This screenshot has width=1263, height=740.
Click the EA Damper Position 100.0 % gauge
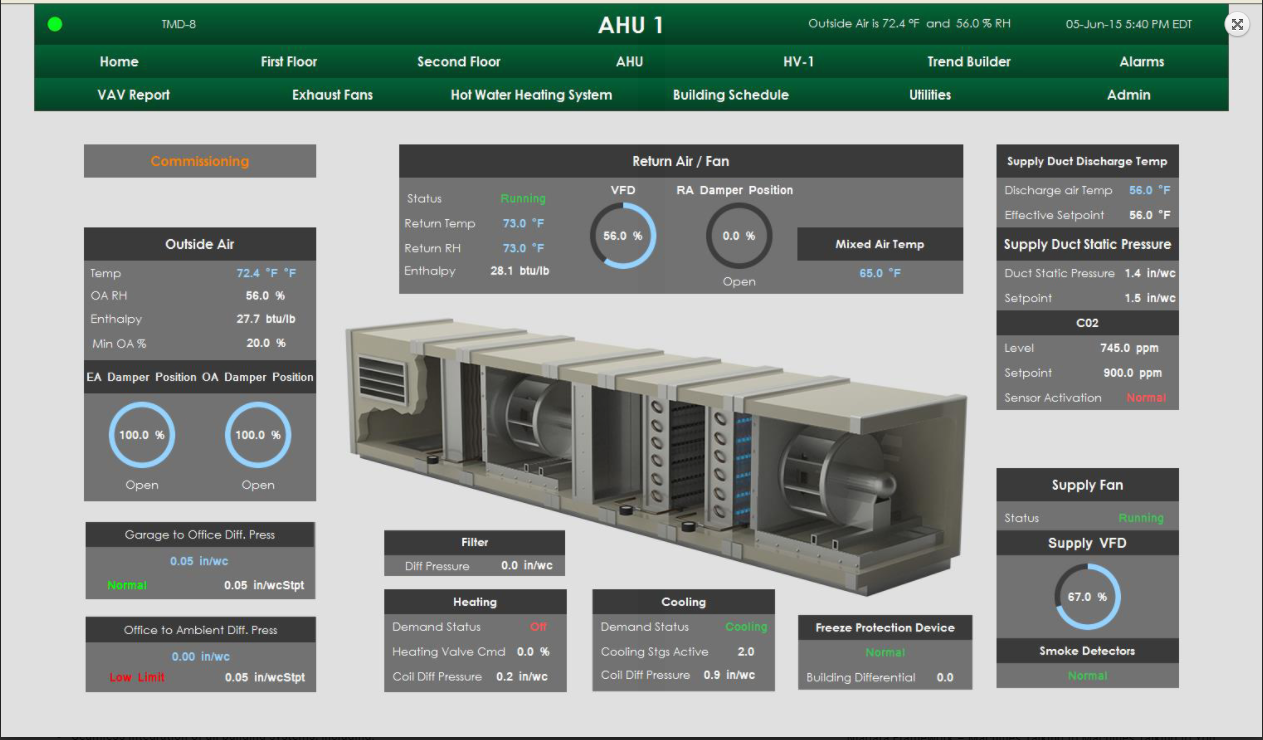[142, 435]
